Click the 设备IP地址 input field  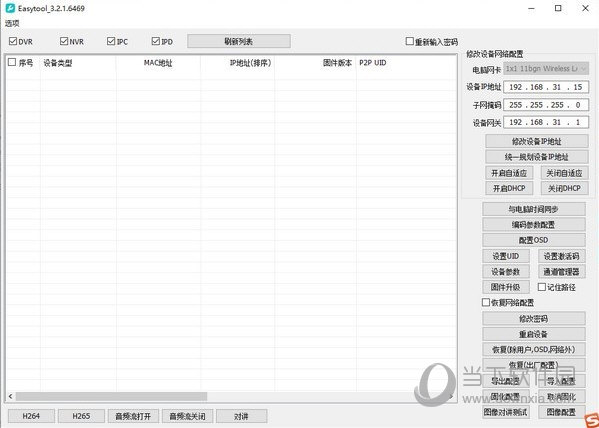pyautogui.click(x=546, y=87)
